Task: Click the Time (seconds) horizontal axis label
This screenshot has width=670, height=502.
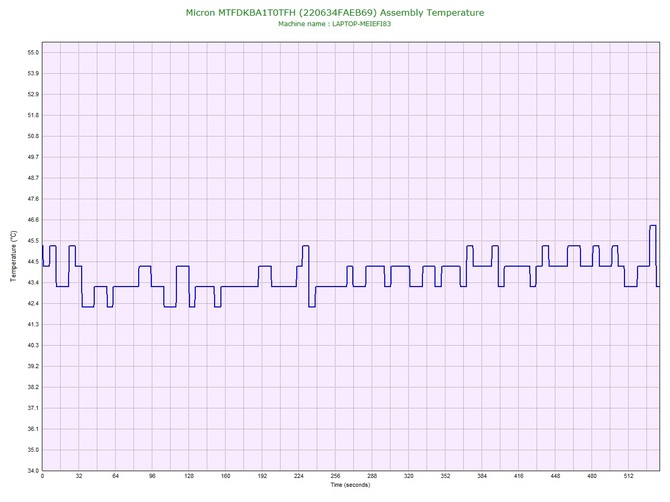Action: coord(350,485)
